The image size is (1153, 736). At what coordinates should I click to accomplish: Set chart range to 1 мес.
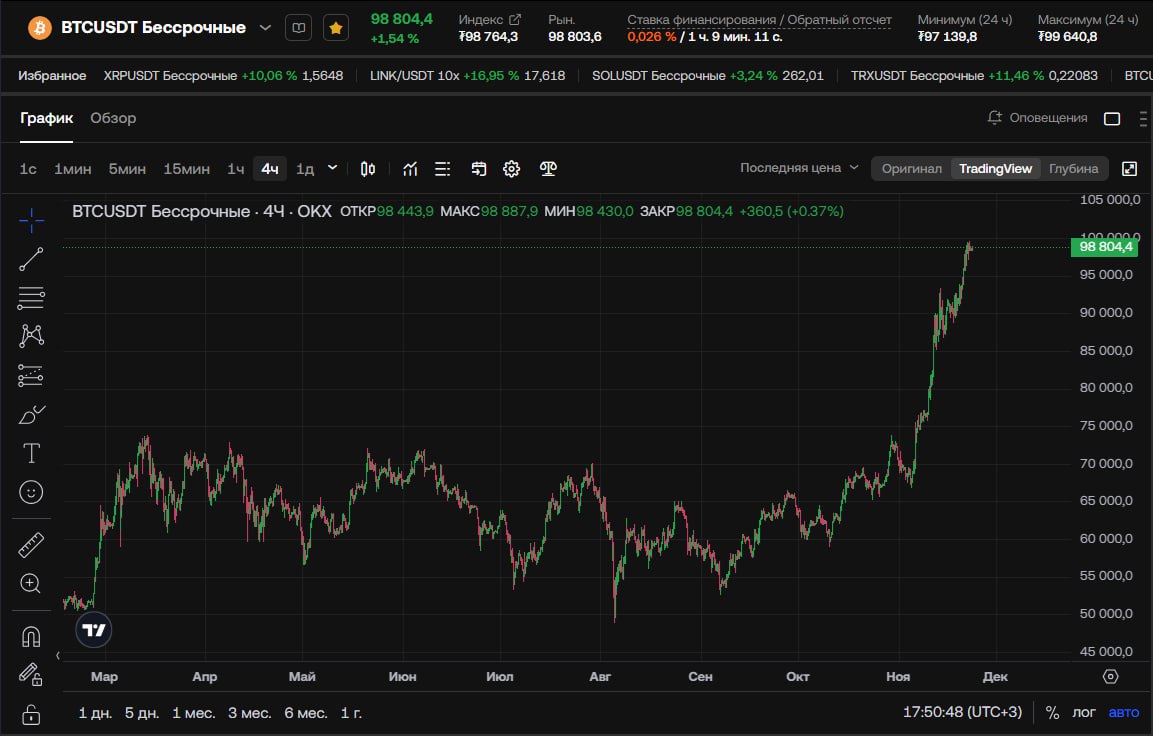pos(193,712)
